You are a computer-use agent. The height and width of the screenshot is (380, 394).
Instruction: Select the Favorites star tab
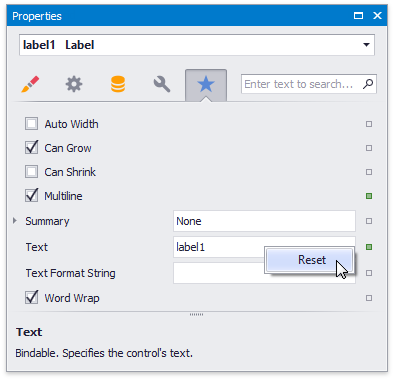pyautogui.click(x=206, y=85)
